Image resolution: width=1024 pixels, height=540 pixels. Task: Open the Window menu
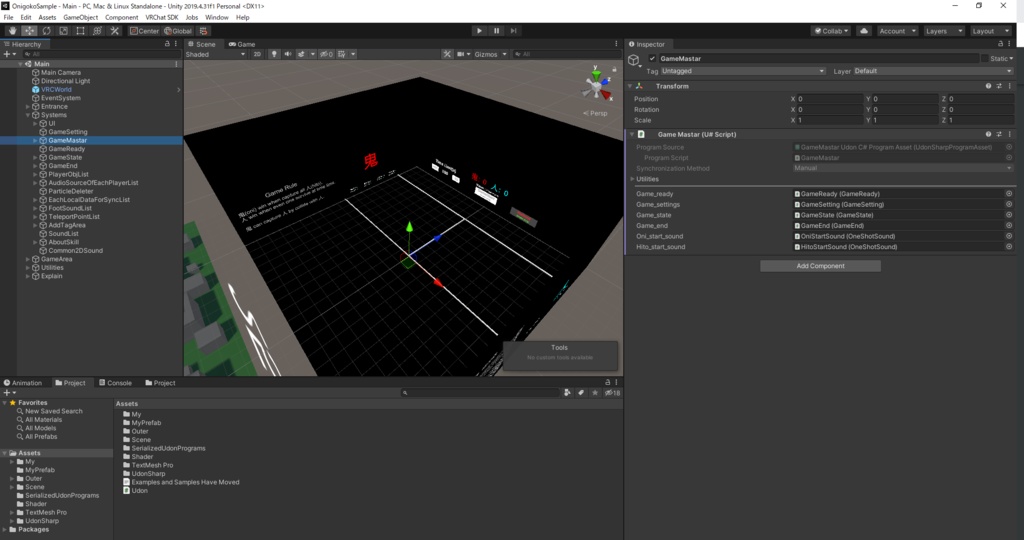pyautogui.click(x=217, y=18)
